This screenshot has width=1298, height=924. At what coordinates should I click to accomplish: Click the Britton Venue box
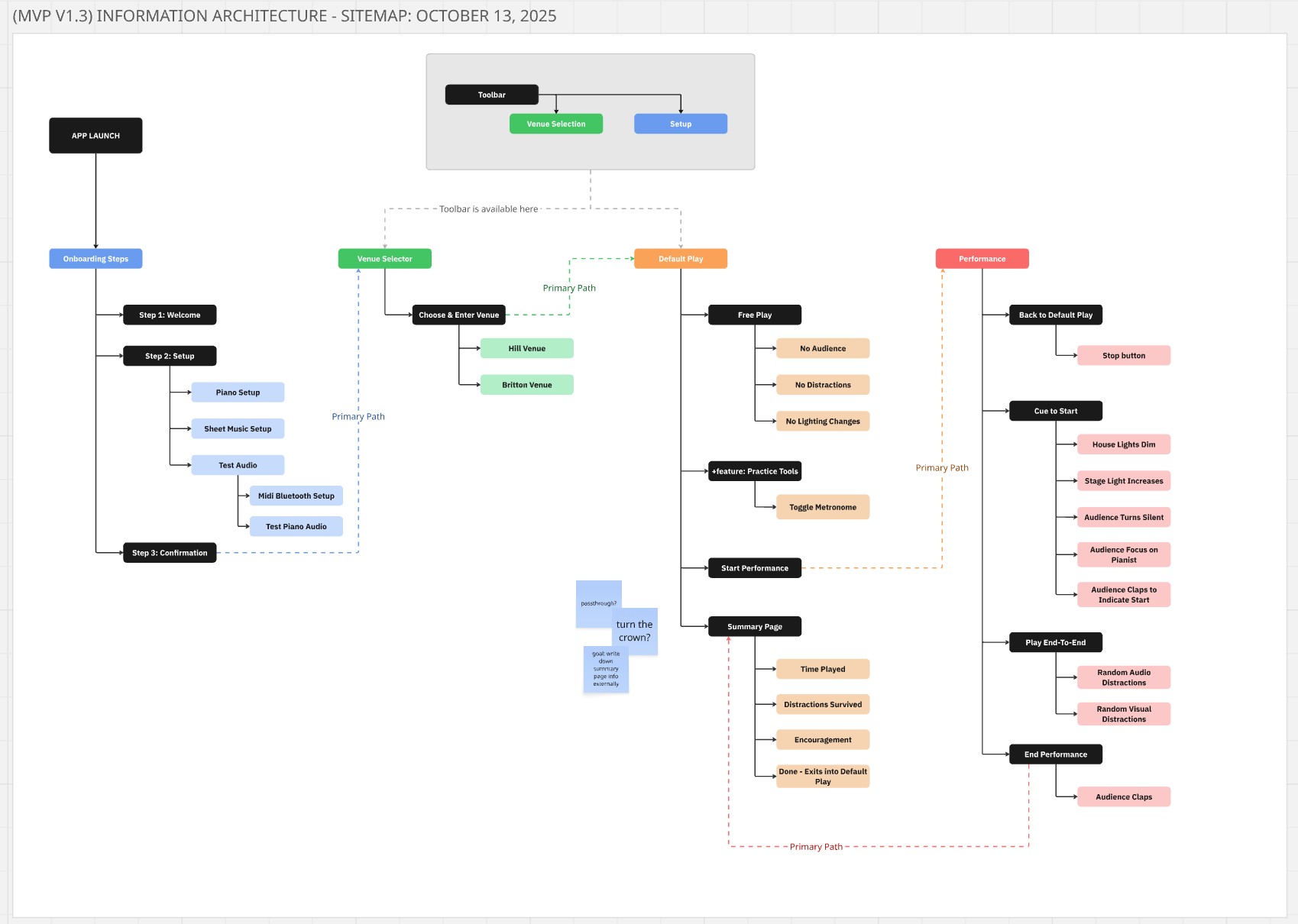click(527, 385)
